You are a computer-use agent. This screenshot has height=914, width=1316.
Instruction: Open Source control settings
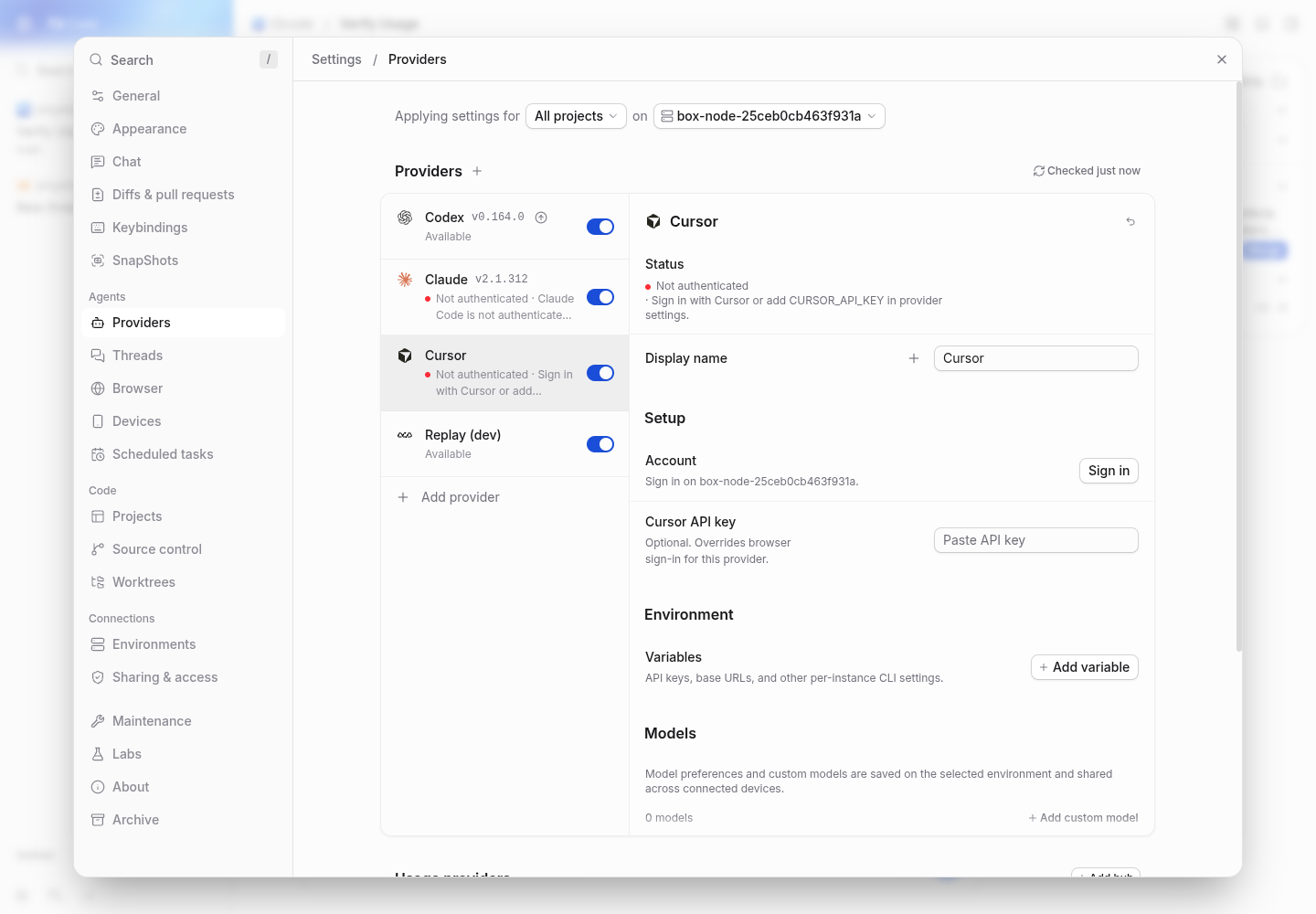pos(183,549)
